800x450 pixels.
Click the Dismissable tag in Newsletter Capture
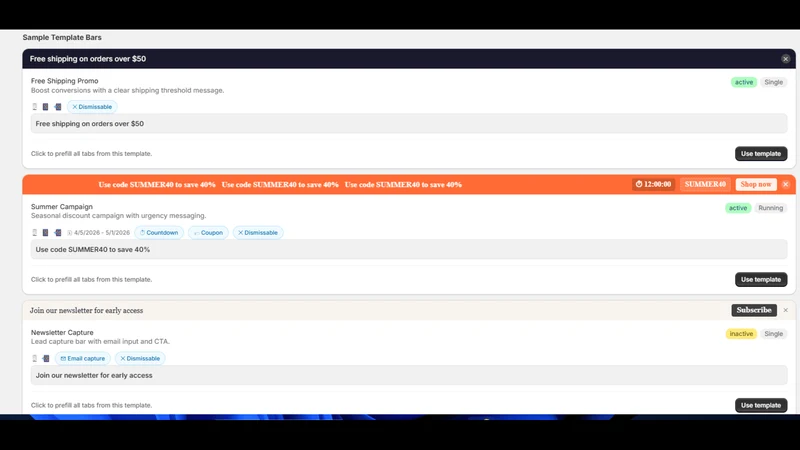(140, 358)
